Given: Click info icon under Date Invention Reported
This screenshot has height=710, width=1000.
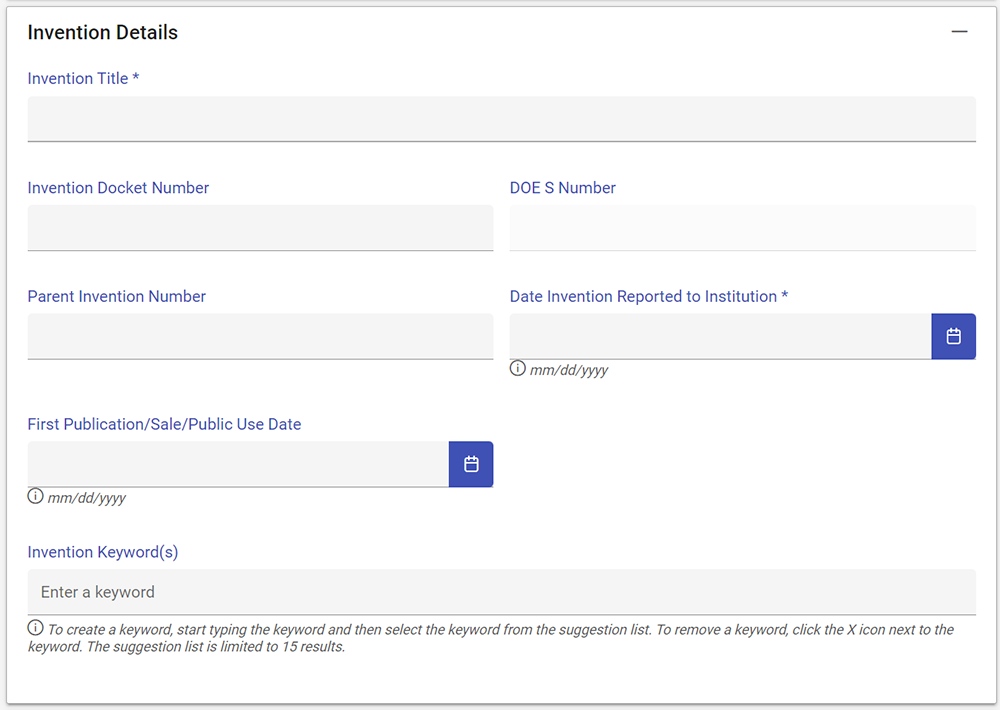Looking at the screenshot, I should 517,369.
